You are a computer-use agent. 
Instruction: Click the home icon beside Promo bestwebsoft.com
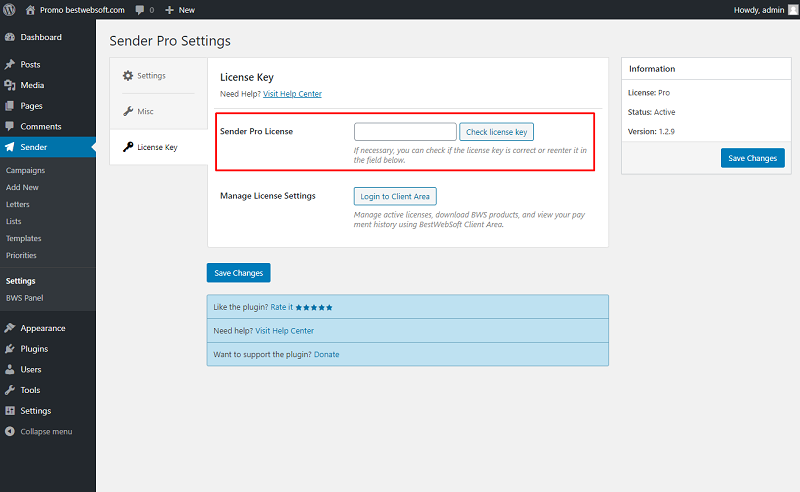tap(31, 10)
